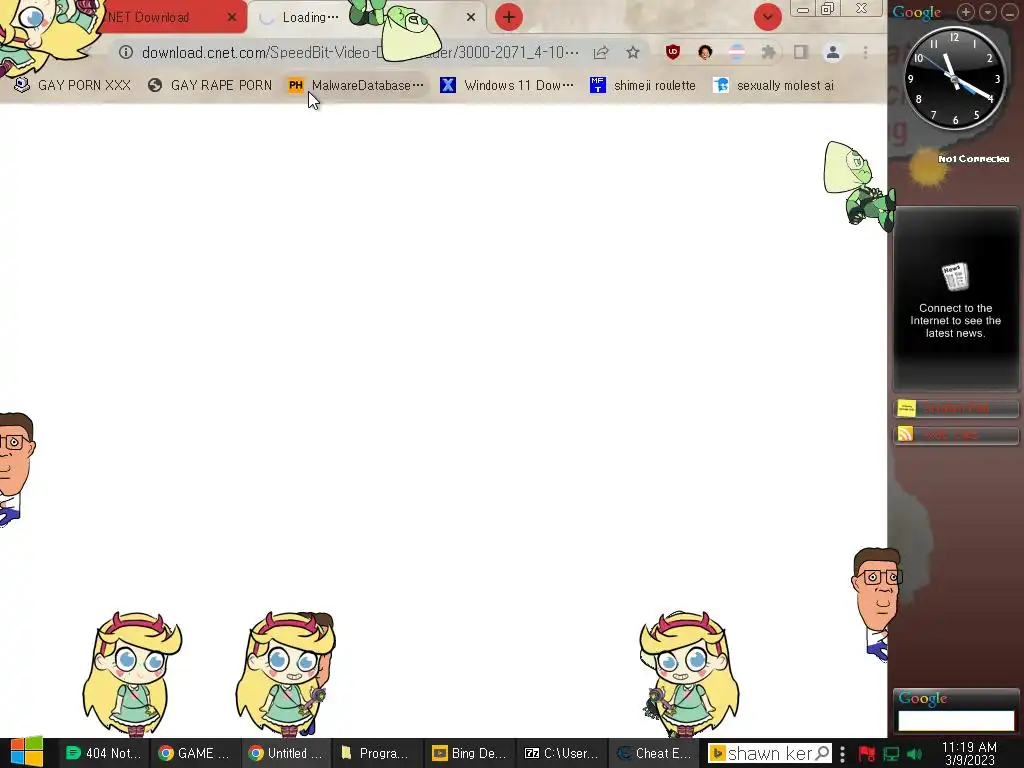Click the newspaper icon in news gadget
This screenshot has width=1024, height=768.
(955, 277)
